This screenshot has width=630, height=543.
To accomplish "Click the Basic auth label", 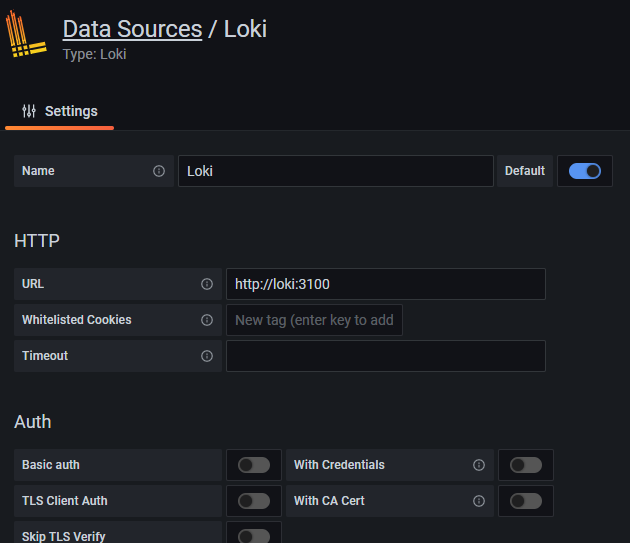I will 51,465.
